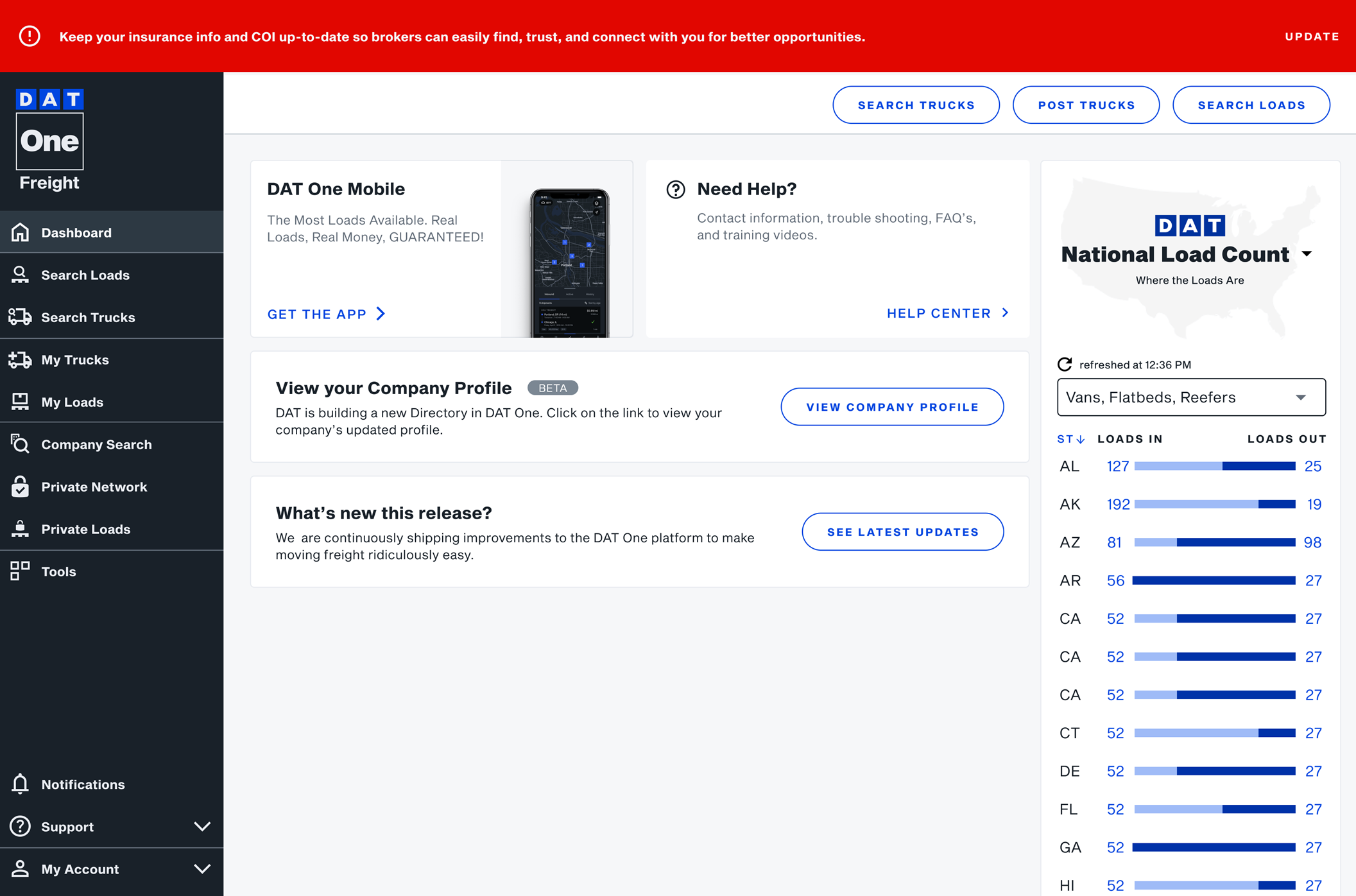Go to My Loads in sidebar
The width and height of the screenshot is (1356, 896).
[72, 402]
